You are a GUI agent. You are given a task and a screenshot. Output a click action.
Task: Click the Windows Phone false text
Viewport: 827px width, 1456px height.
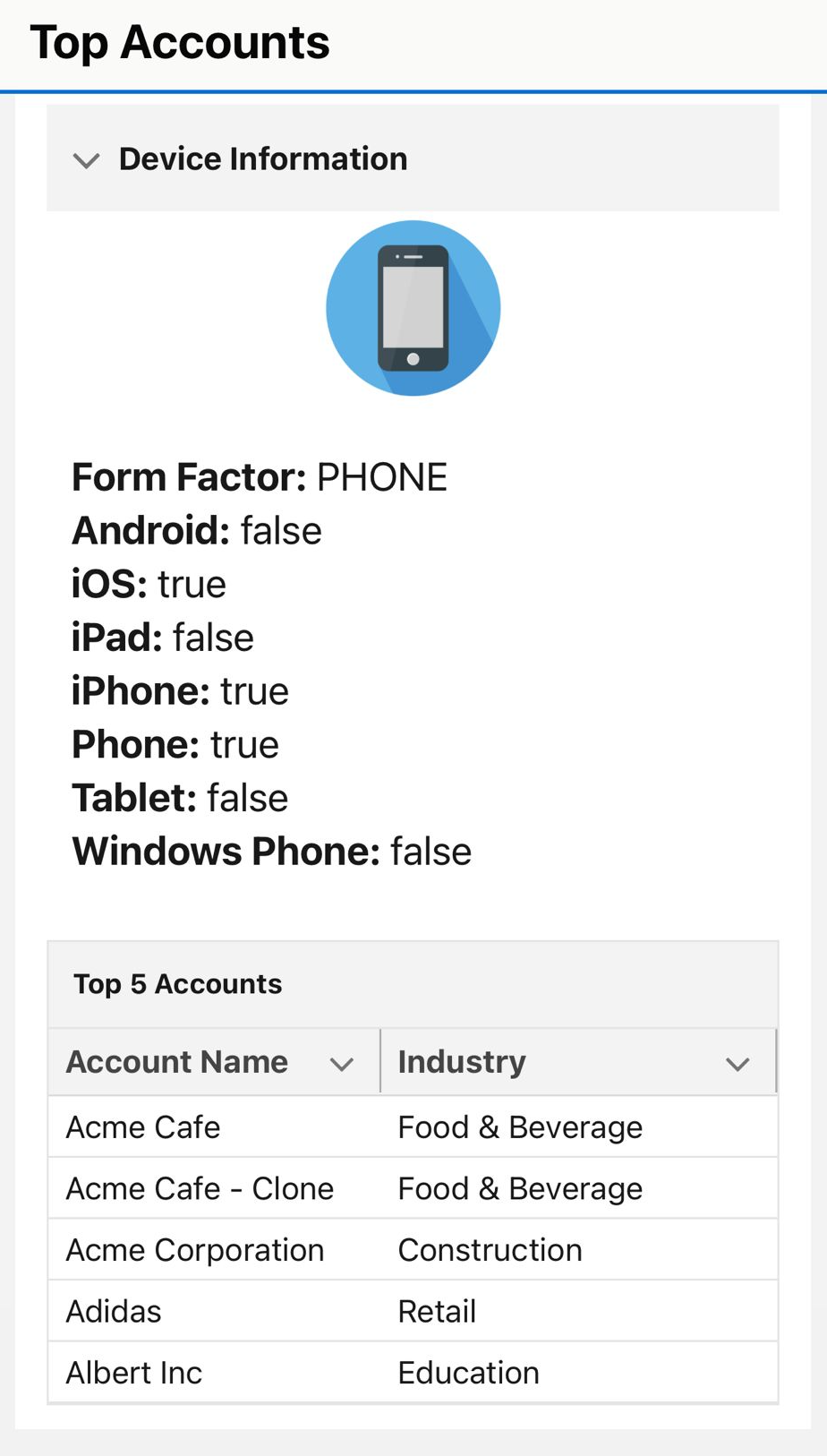click(x=271, y=852)
